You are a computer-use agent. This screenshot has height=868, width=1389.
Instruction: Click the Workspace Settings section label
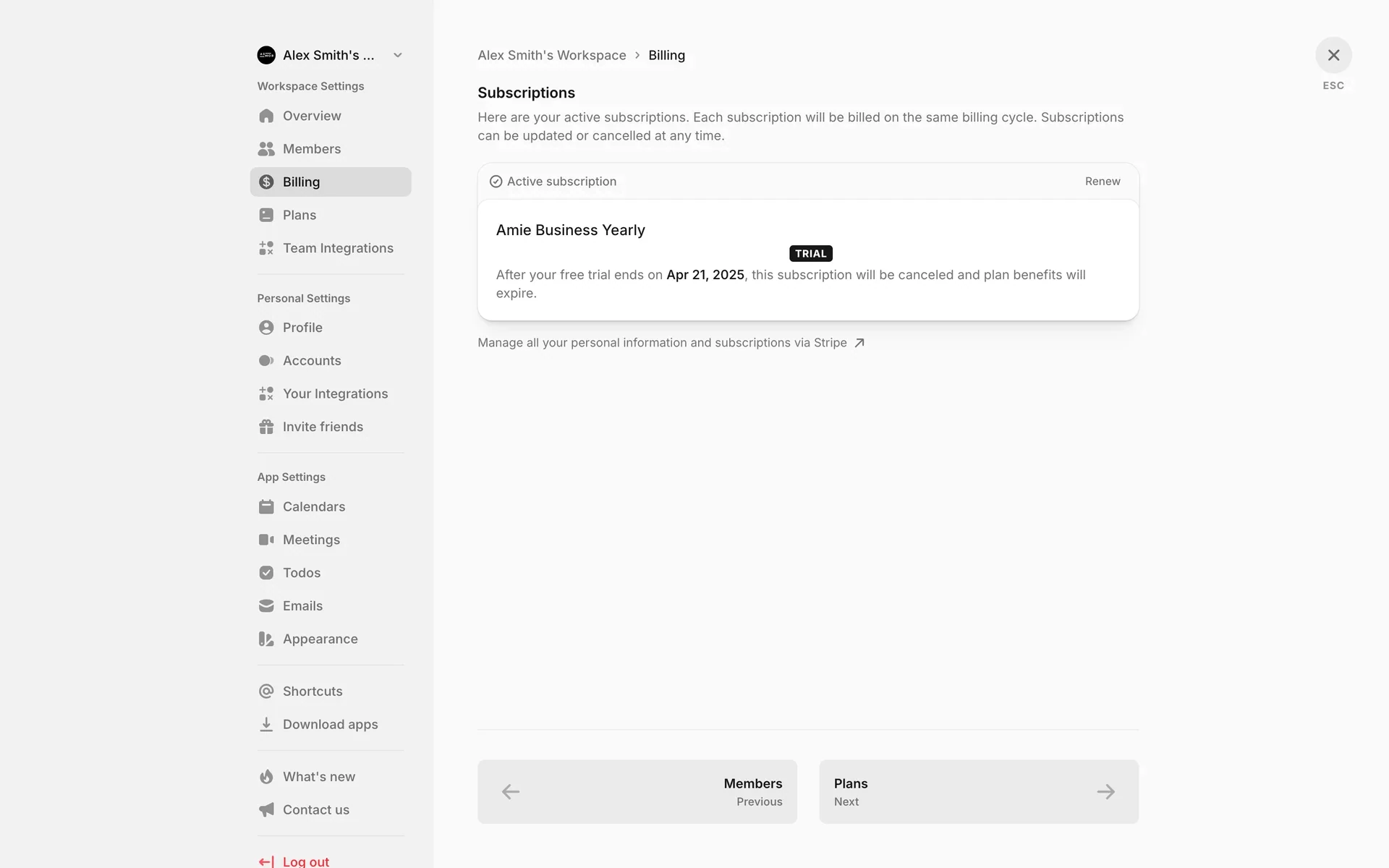pyautogui.click(x=310, y=86)
